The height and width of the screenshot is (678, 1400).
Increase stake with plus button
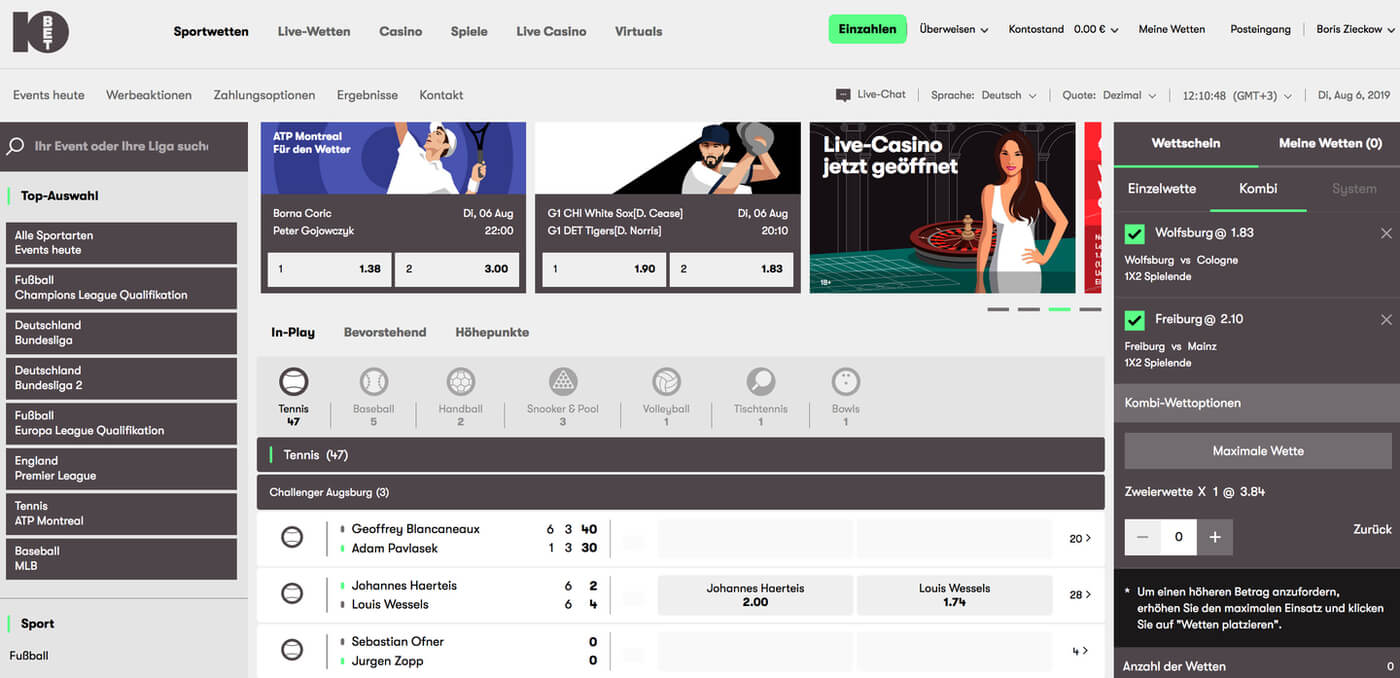1215,537
